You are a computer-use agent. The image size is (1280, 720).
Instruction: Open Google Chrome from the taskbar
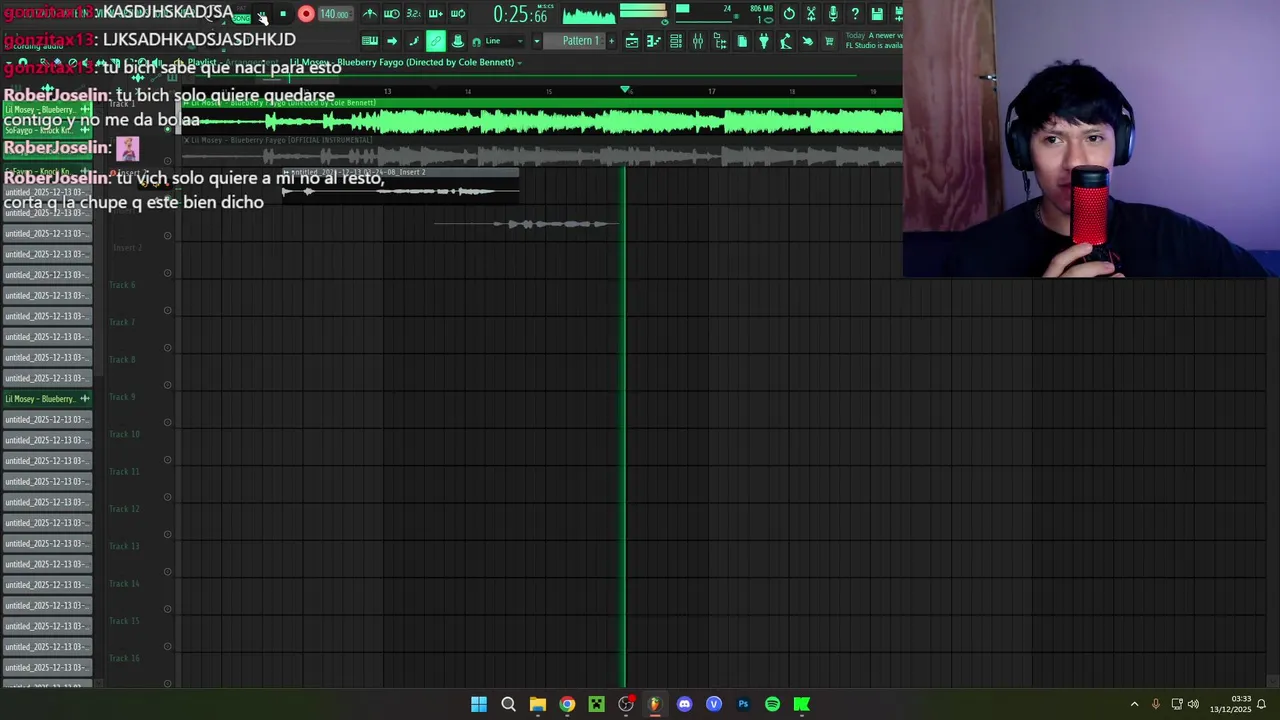(567, 704)
